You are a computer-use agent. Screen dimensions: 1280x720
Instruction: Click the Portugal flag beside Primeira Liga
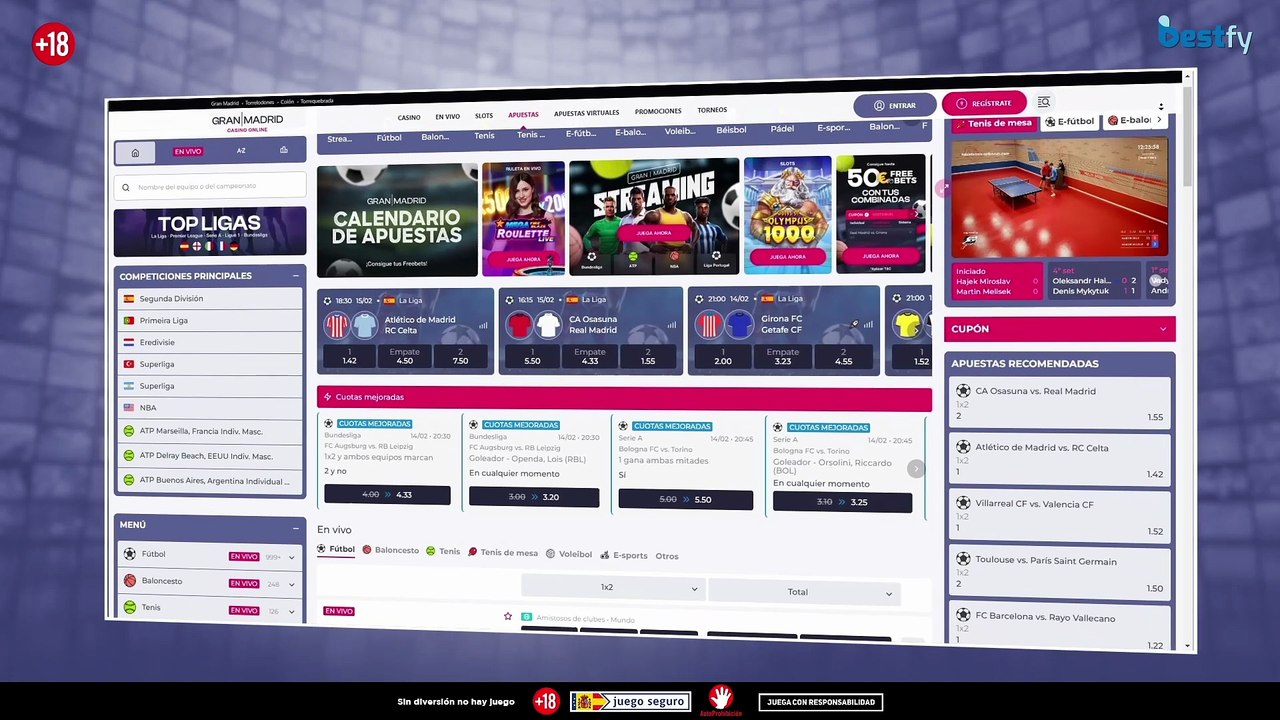pos(129,320)
